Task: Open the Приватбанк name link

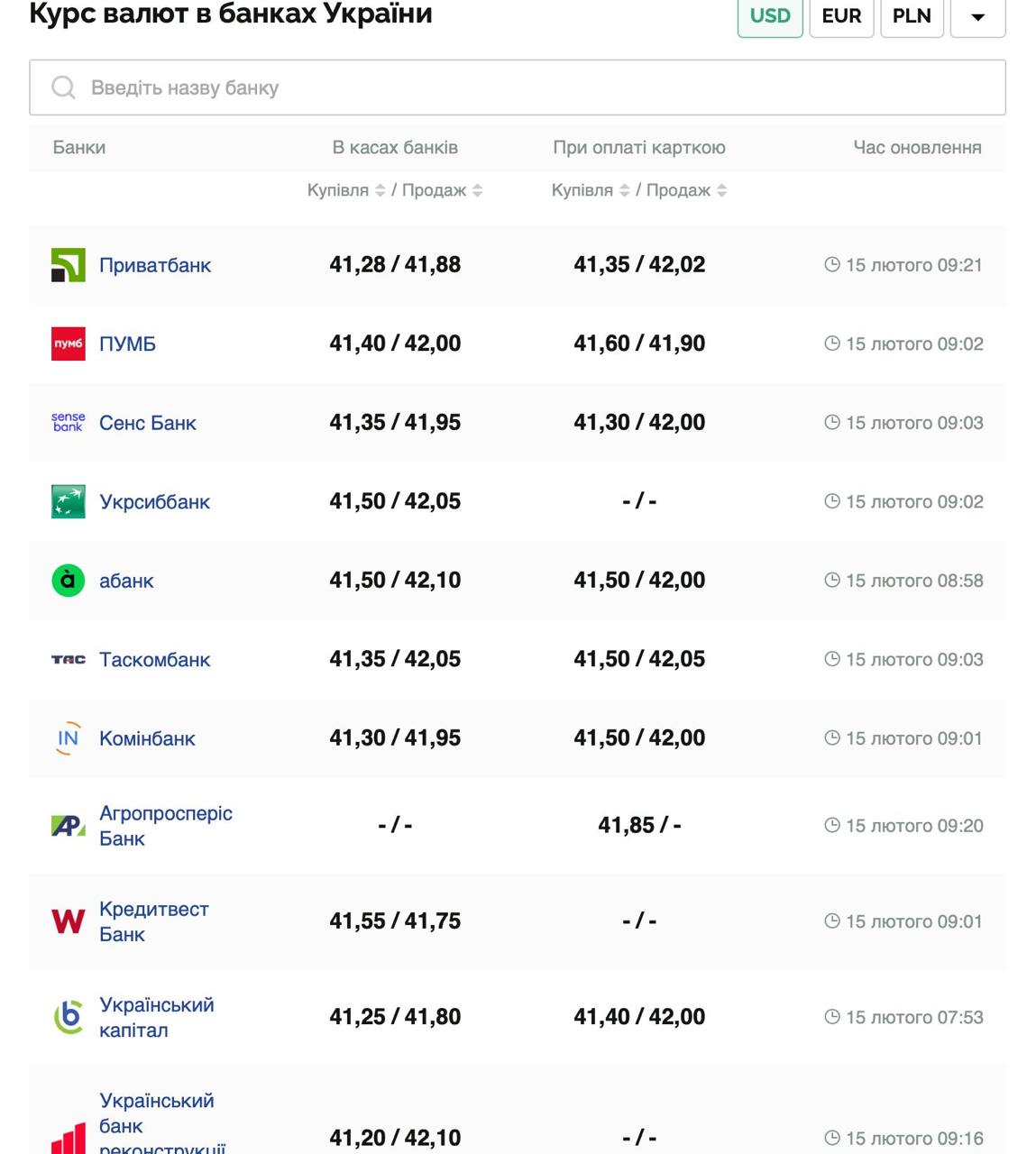Action: point(155,265)
